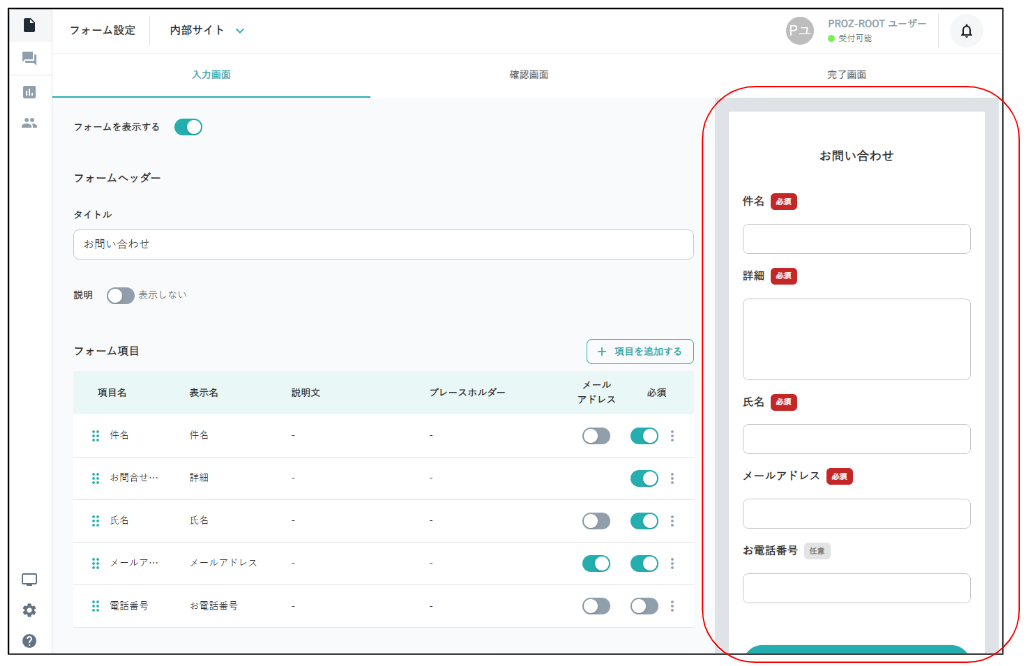Open the document icon in left sidebar
The height and width of the screenshot is (666, 1029).
[29, 25]
